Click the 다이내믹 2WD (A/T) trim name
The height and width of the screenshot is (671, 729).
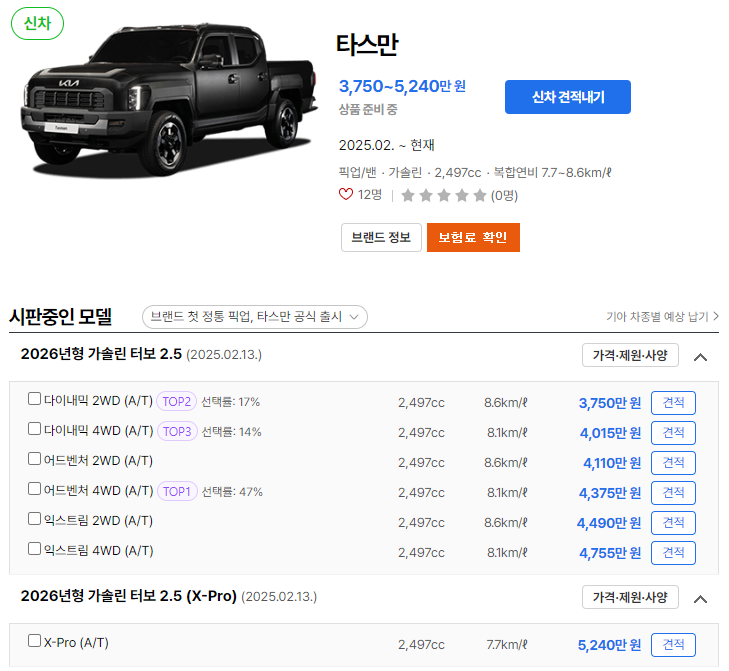click(x=98, y=401)
